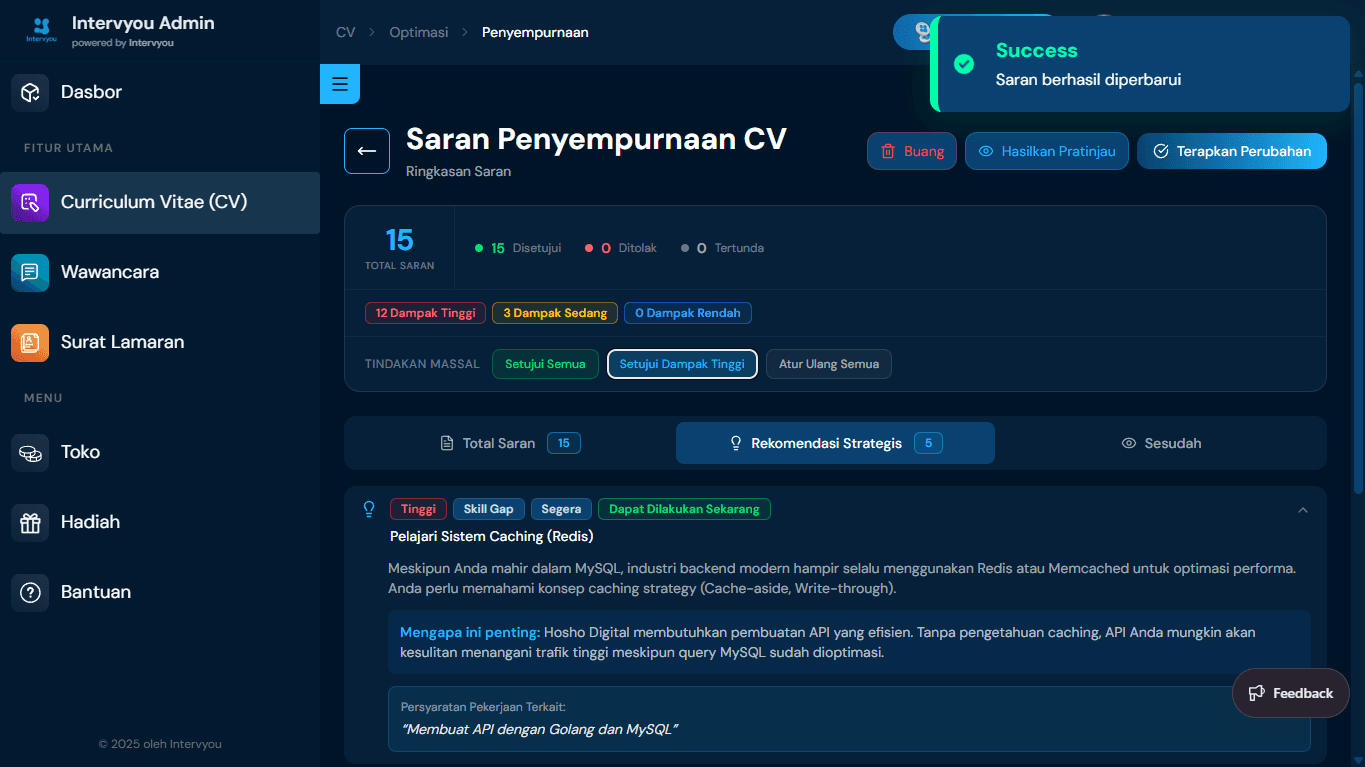Click the 3 Dampak Sedang badge
Screen dimensions: 1365x767
point(555,313)
